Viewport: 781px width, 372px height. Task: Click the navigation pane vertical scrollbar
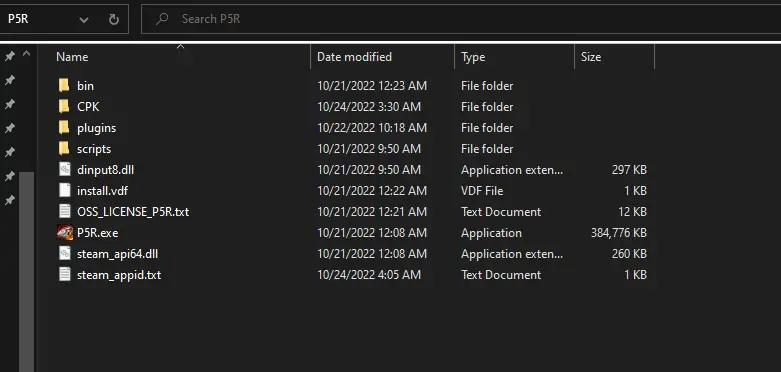click(x=26, y=272)
